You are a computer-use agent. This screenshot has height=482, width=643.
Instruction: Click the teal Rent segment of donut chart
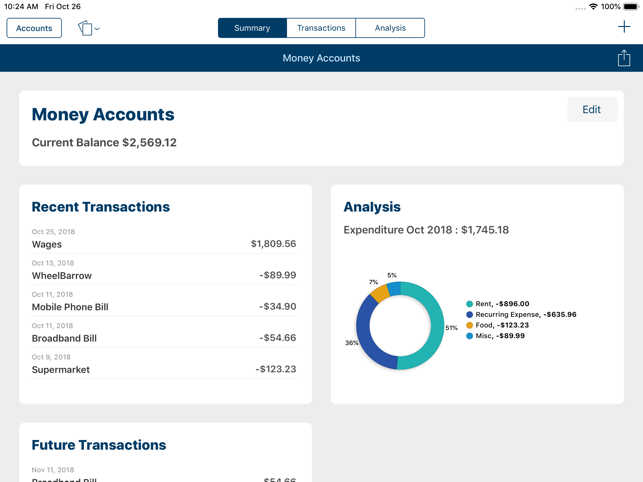tap(436, 328)
